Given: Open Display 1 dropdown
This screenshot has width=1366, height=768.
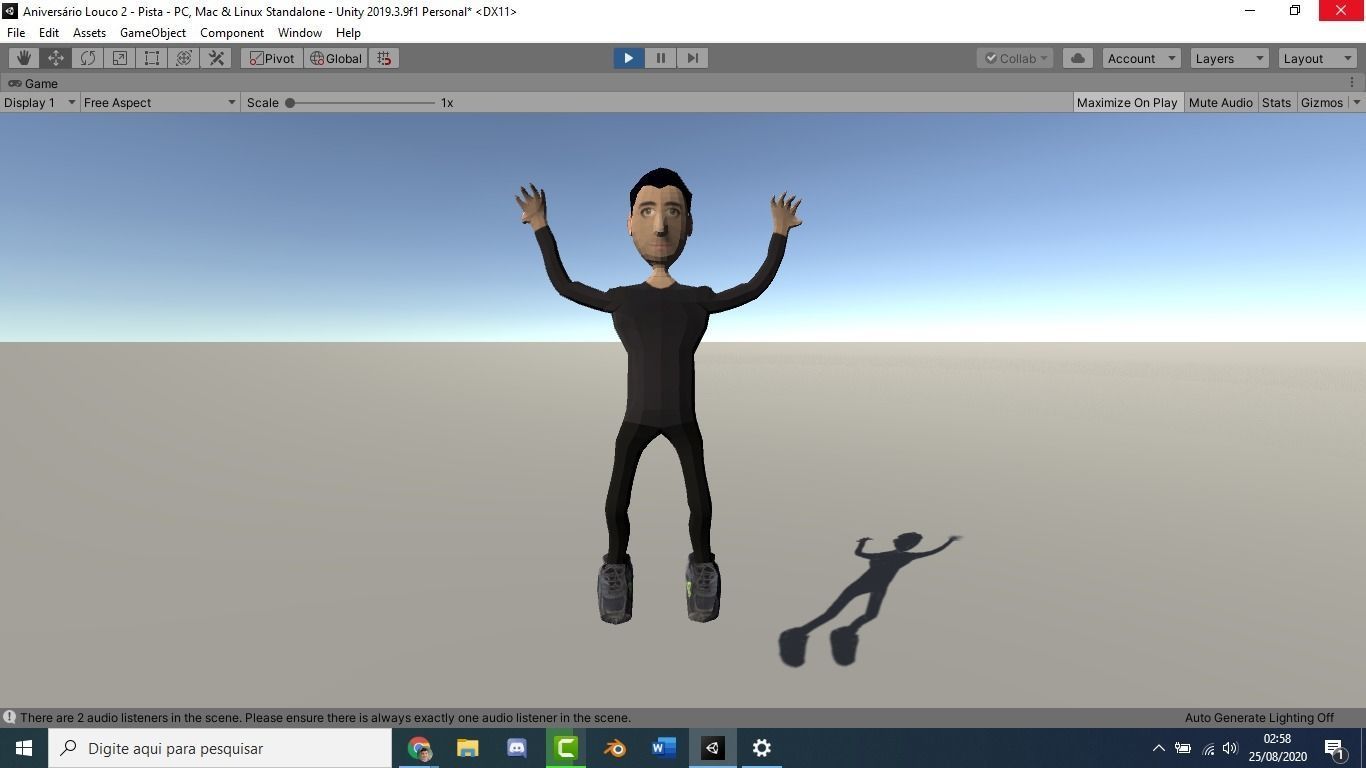Looking at the screenshot, I should [x=40, y=102].
